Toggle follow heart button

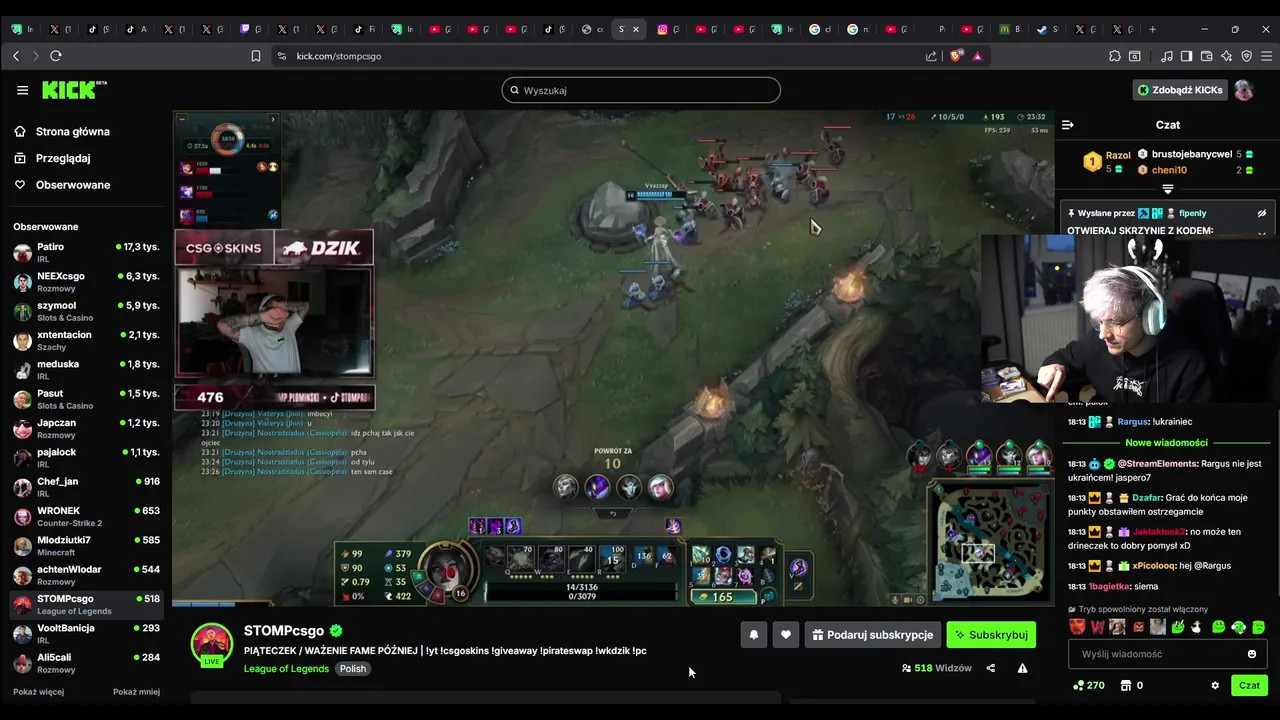[x=786, y=635]
